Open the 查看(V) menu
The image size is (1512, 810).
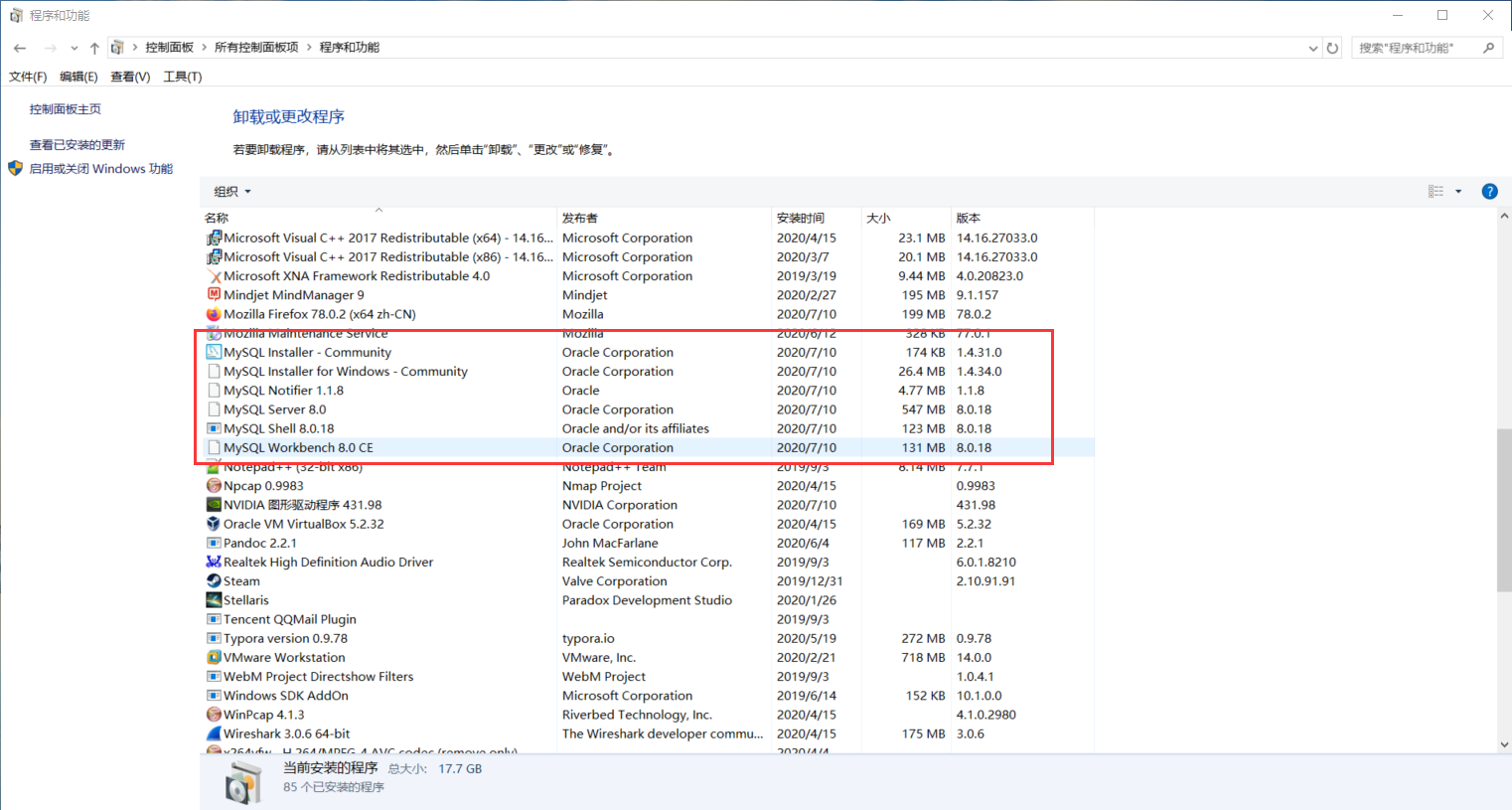[x=130, y=77]
